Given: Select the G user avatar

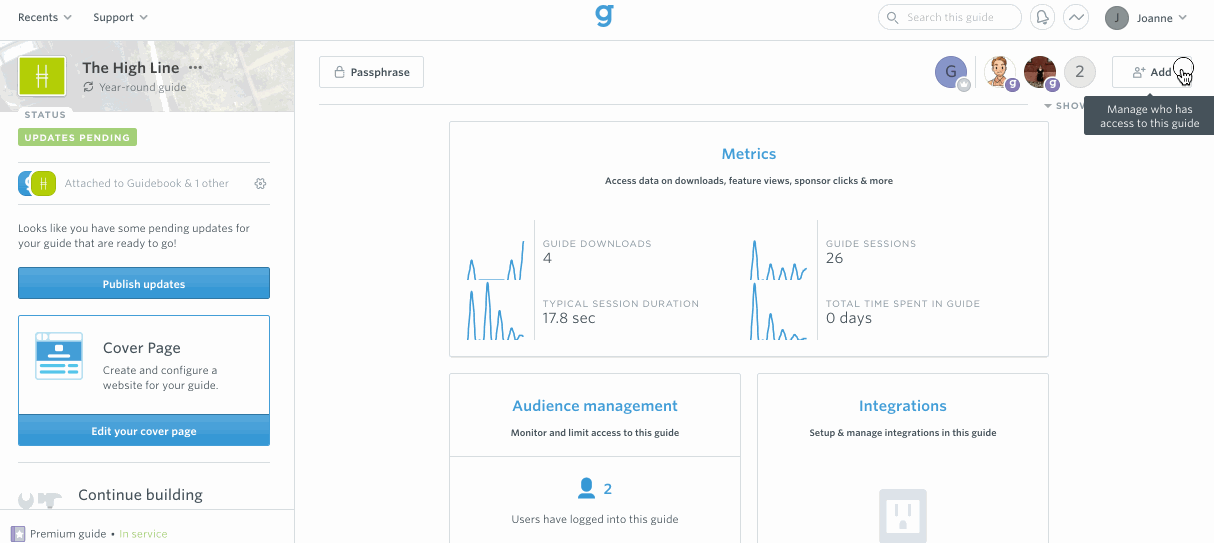Looking at the screenshot, I should click(x=952, y=72).
